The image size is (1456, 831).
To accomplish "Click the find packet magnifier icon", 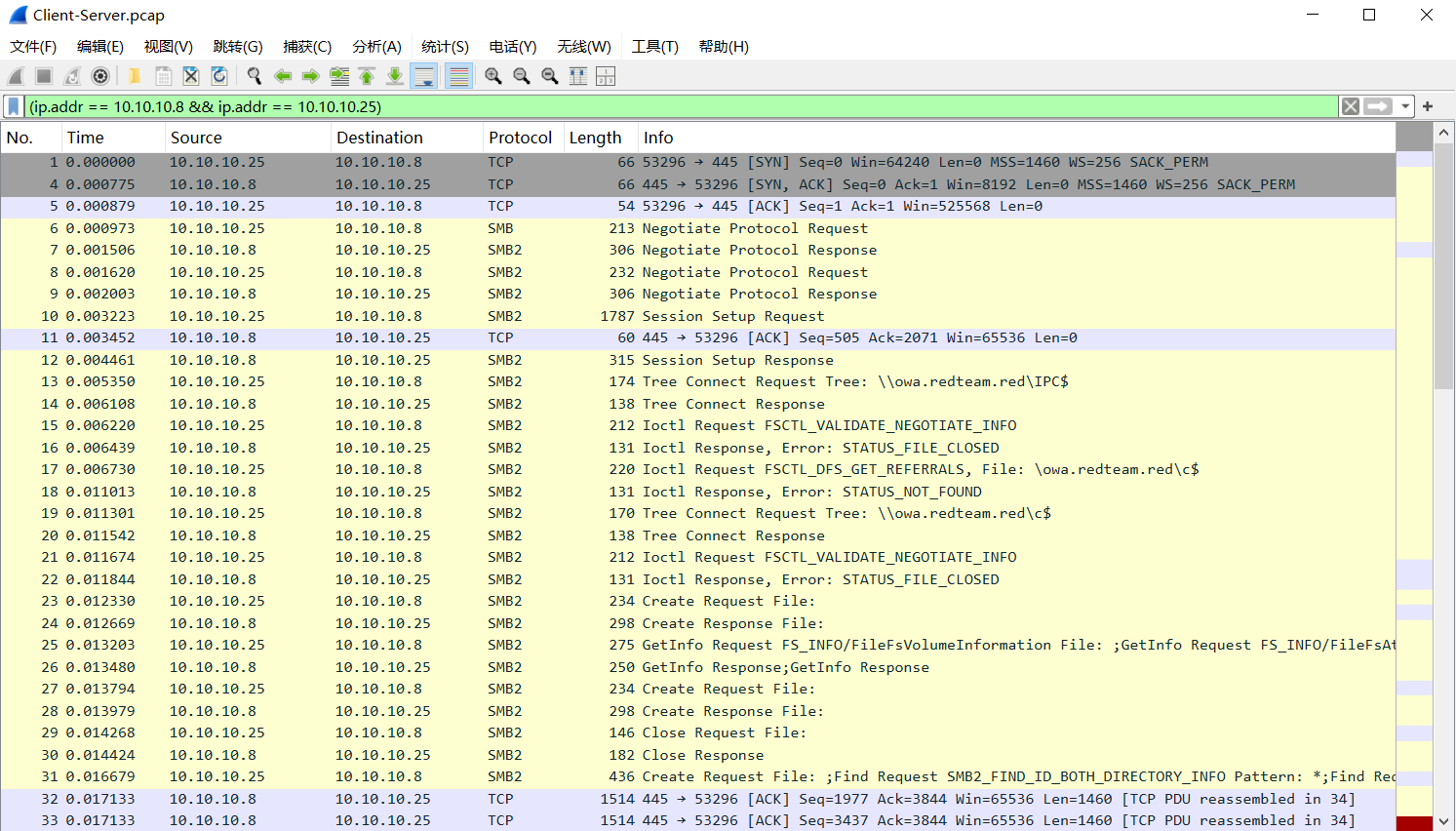I will point(255,76).
